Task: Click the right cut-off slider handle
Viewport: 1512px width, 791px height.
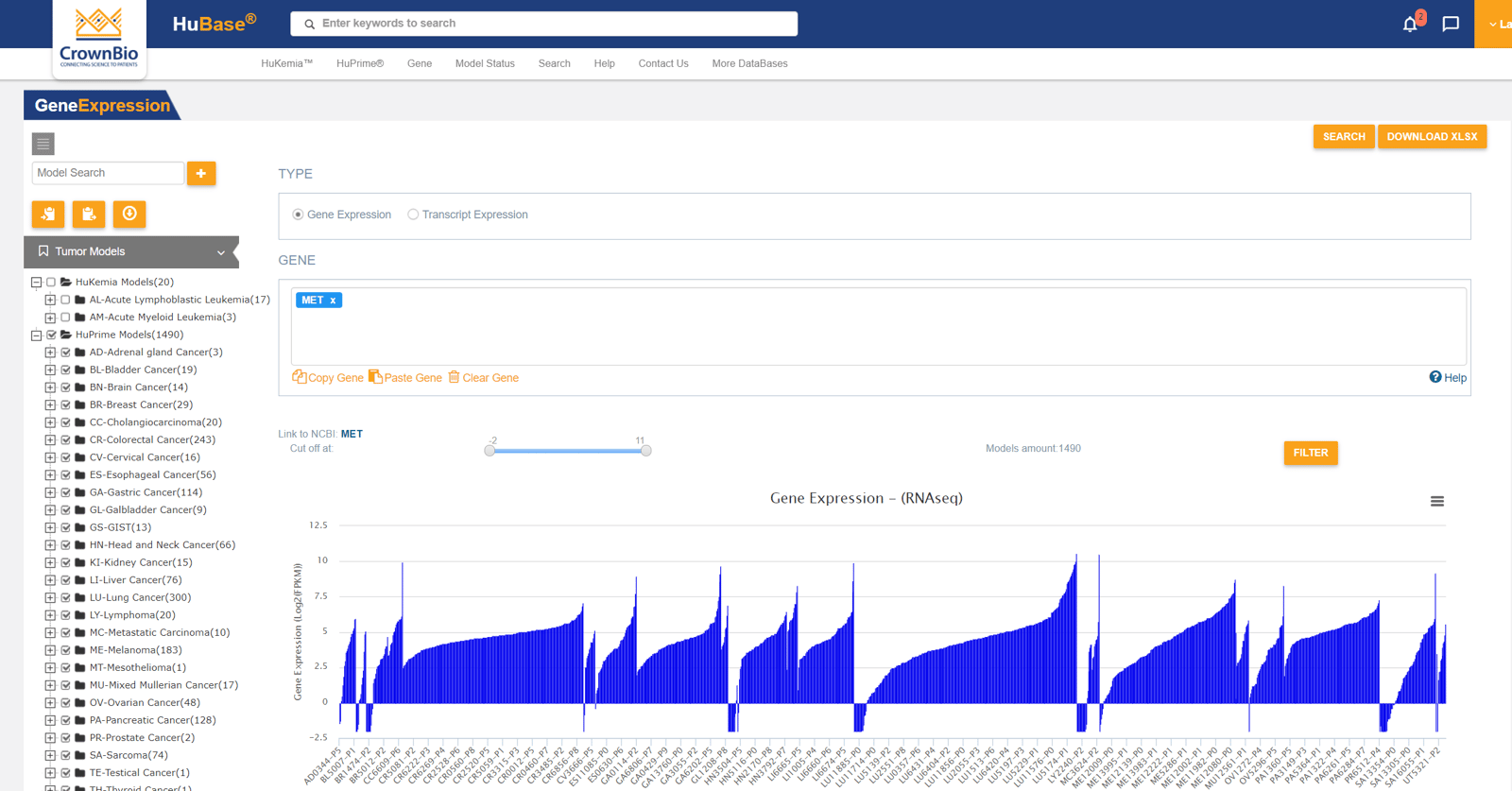Action: [x=645, y=451]
